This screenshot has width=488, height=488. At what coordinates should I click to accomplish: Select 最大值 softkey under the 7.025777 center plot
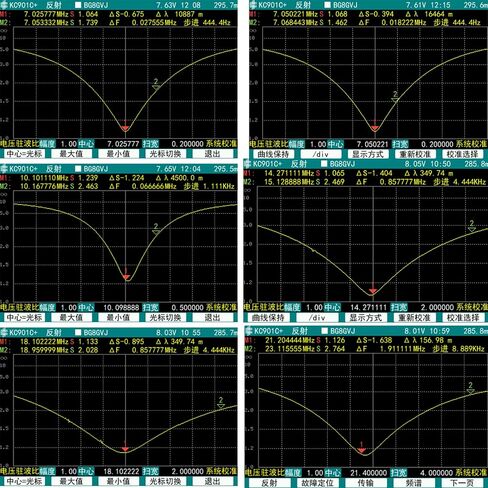point(71,154)
